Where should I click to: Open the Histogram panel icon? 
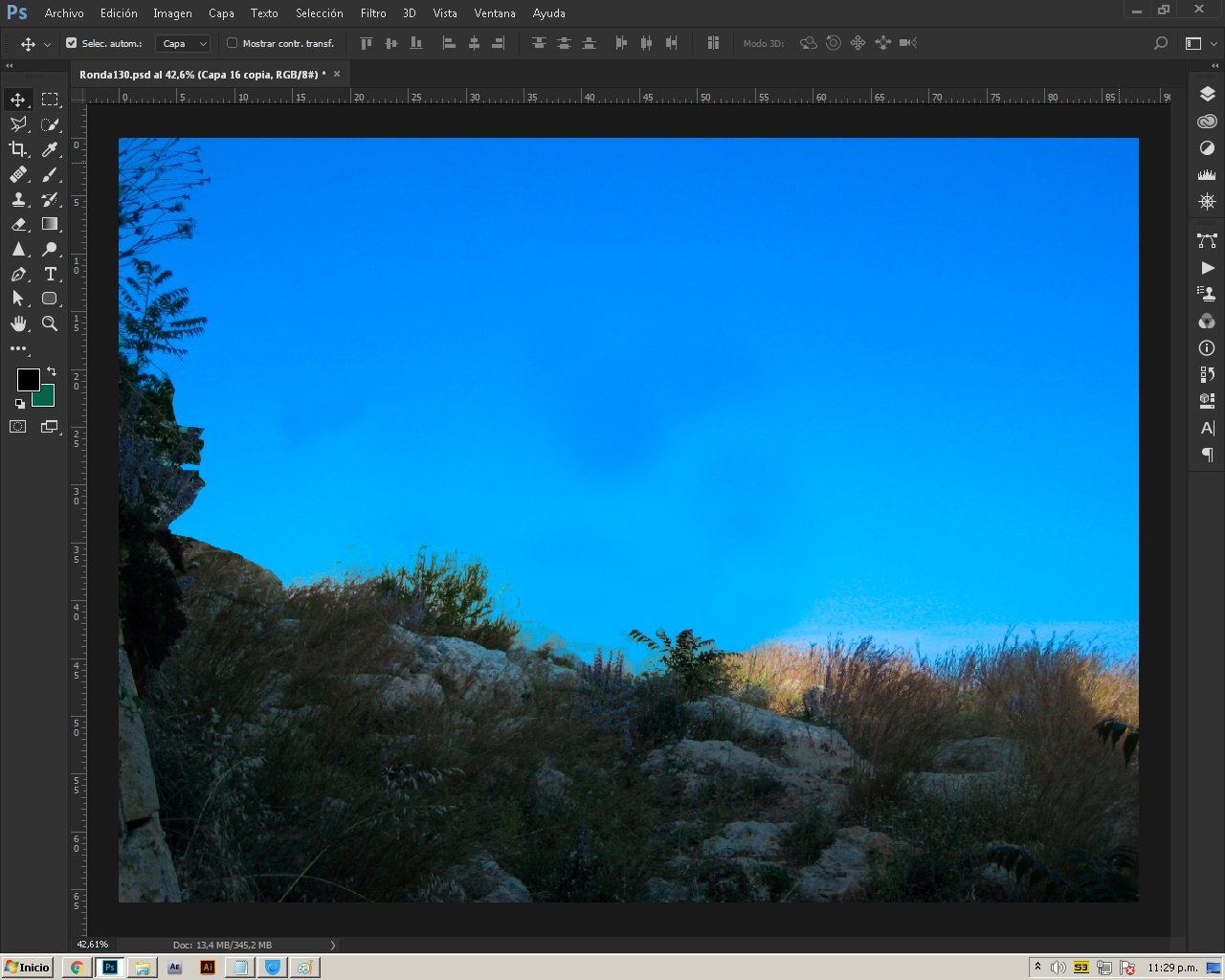click(1207, 175)
